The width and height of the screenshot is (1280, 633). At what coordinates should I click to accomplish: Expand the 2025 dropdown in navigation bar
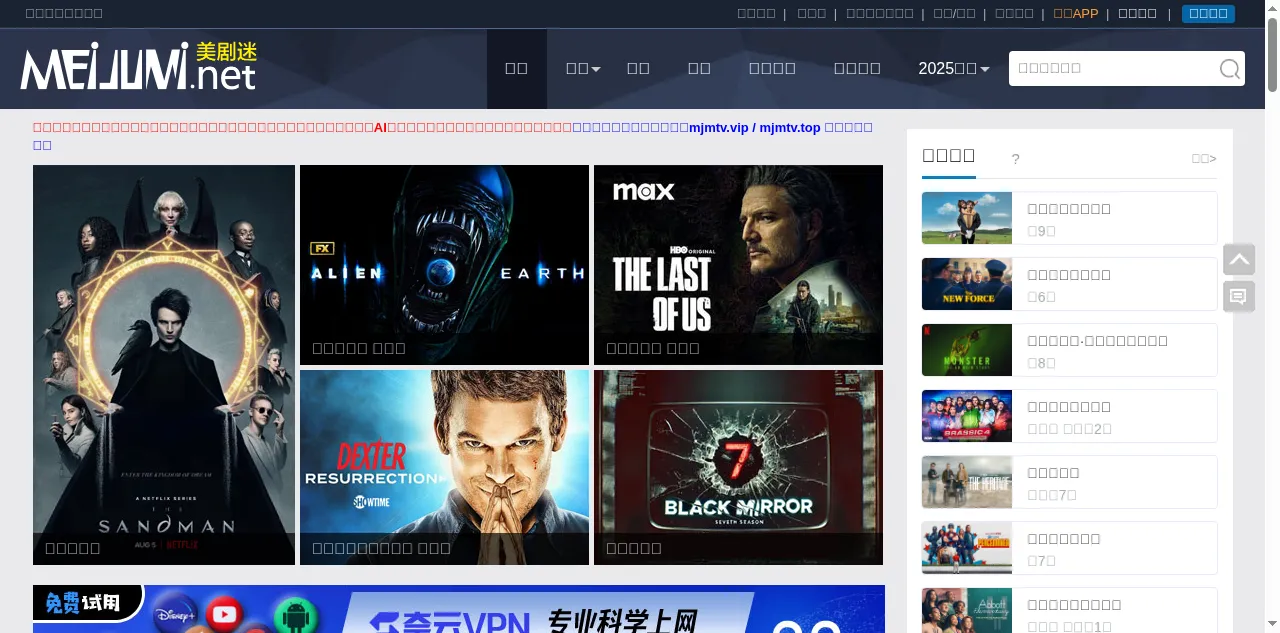click(x=953, y=68)
